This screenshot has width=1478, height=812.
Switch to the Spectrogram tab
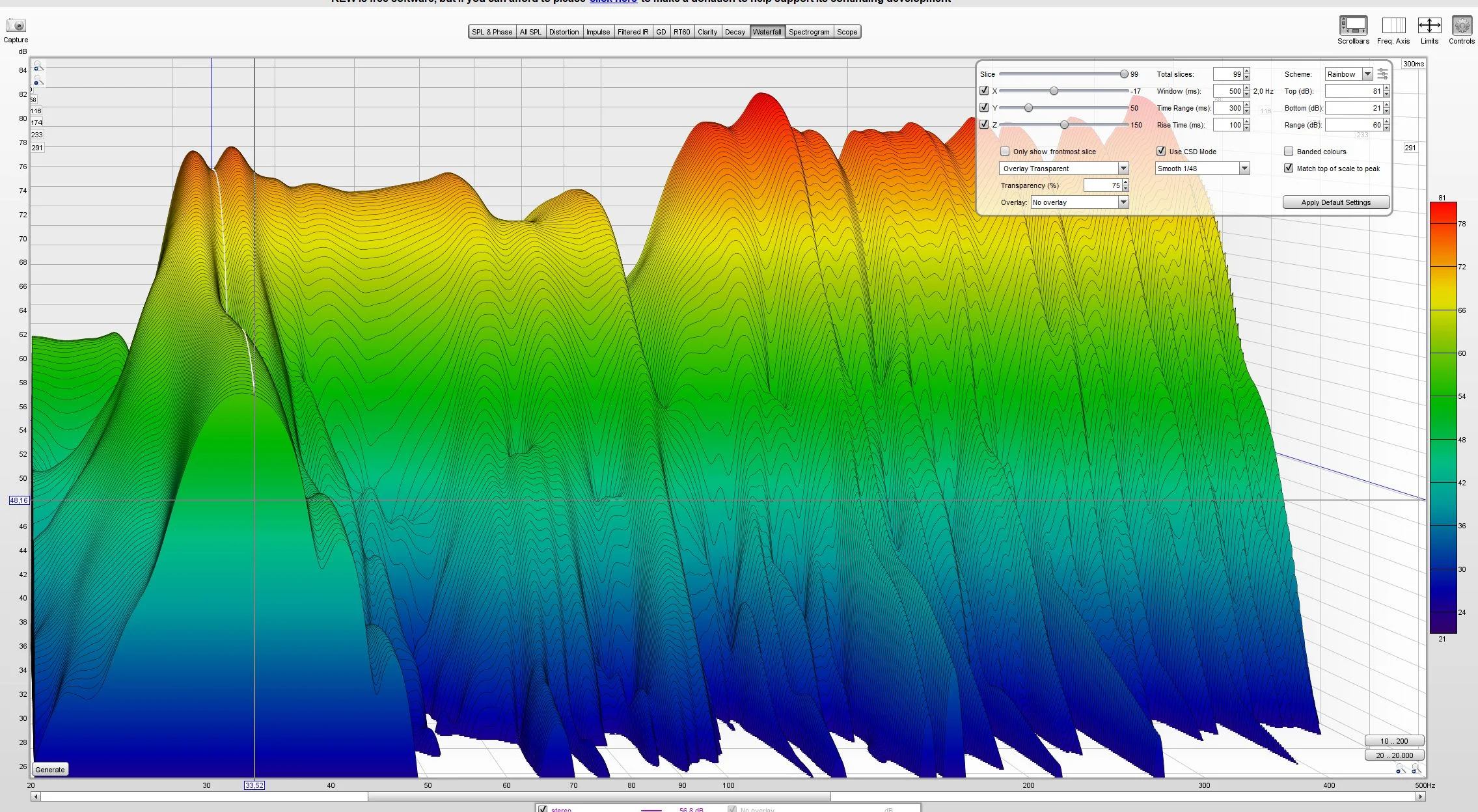coord(809,32)
